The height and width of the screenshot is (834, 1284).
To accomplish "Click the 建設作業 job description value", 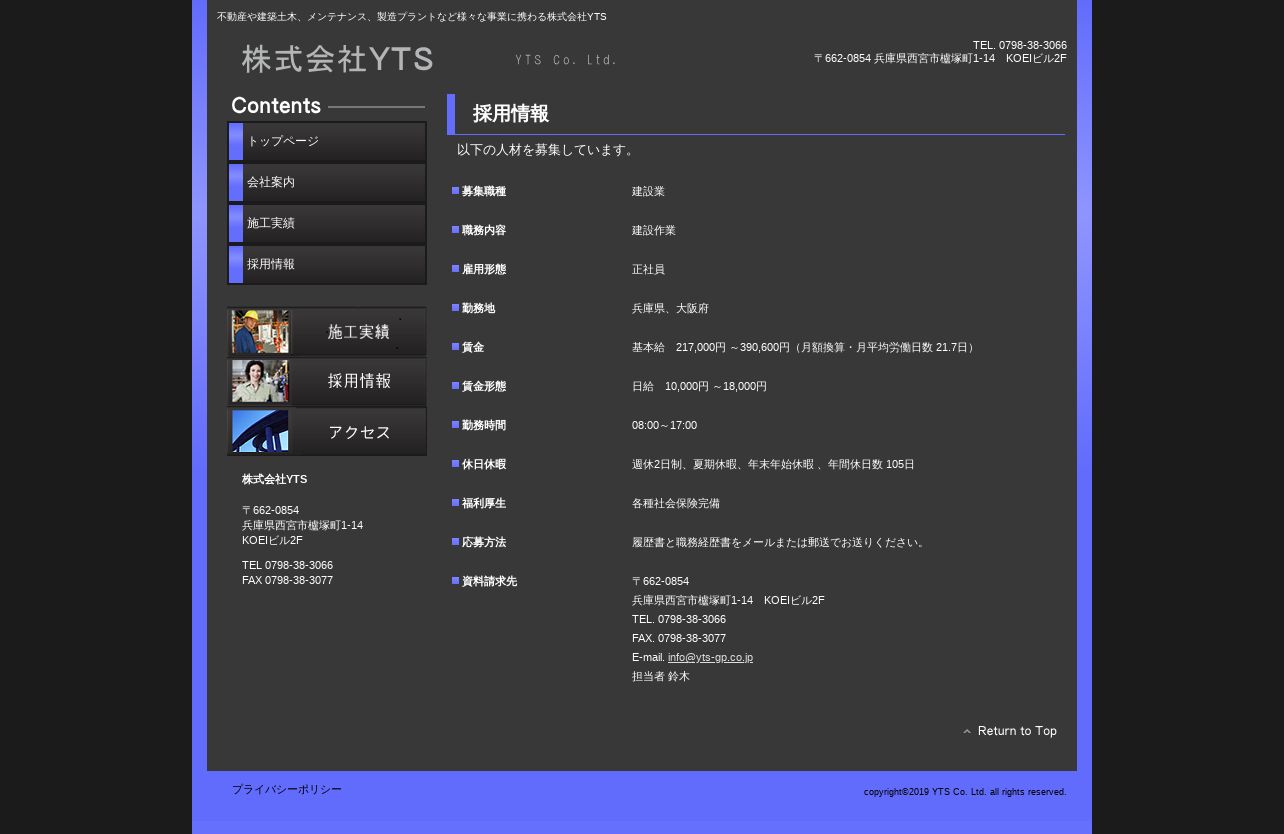I will [654, 230].
